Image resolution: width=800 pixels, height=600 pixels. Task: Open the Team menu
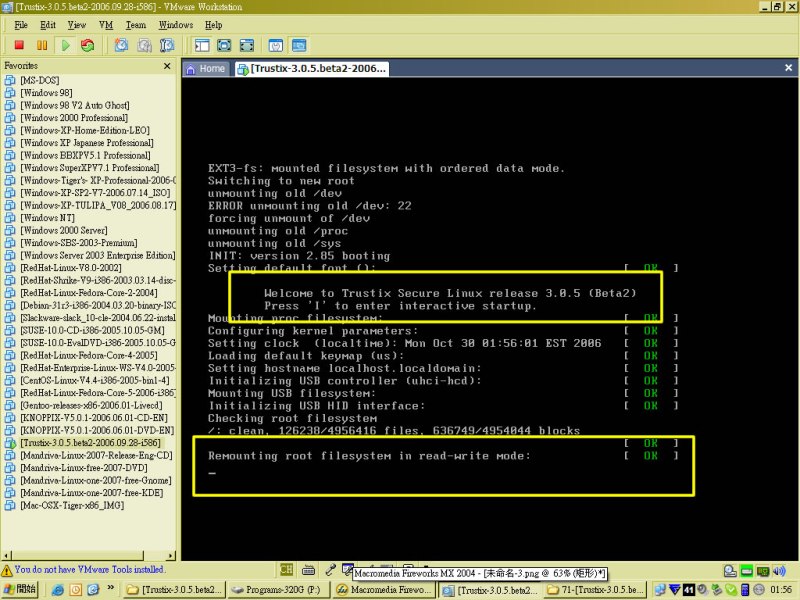[136, 25]
